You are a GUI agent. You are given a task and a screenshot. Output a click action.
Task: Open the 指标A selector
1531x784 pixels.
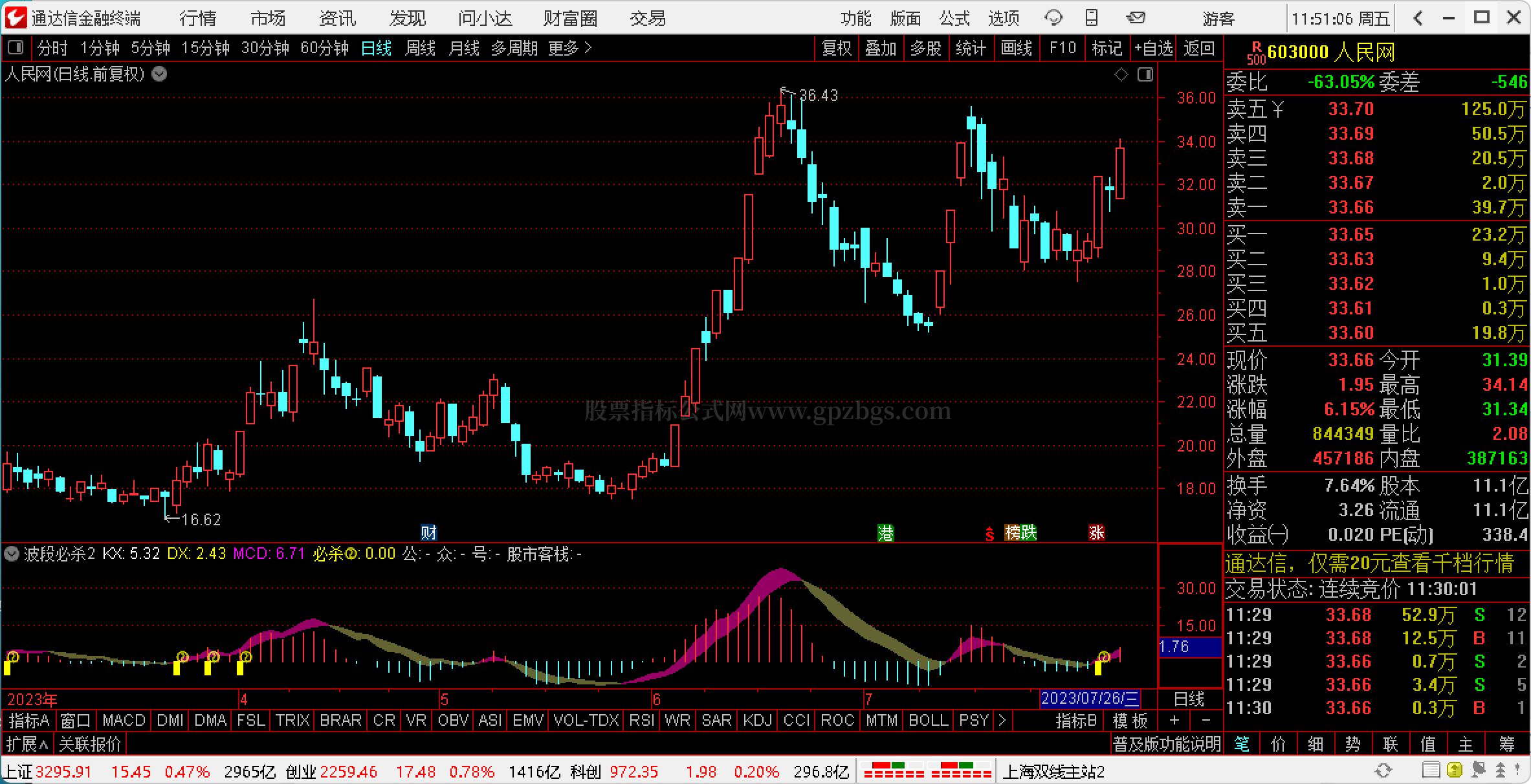click(x=29, y=720)
